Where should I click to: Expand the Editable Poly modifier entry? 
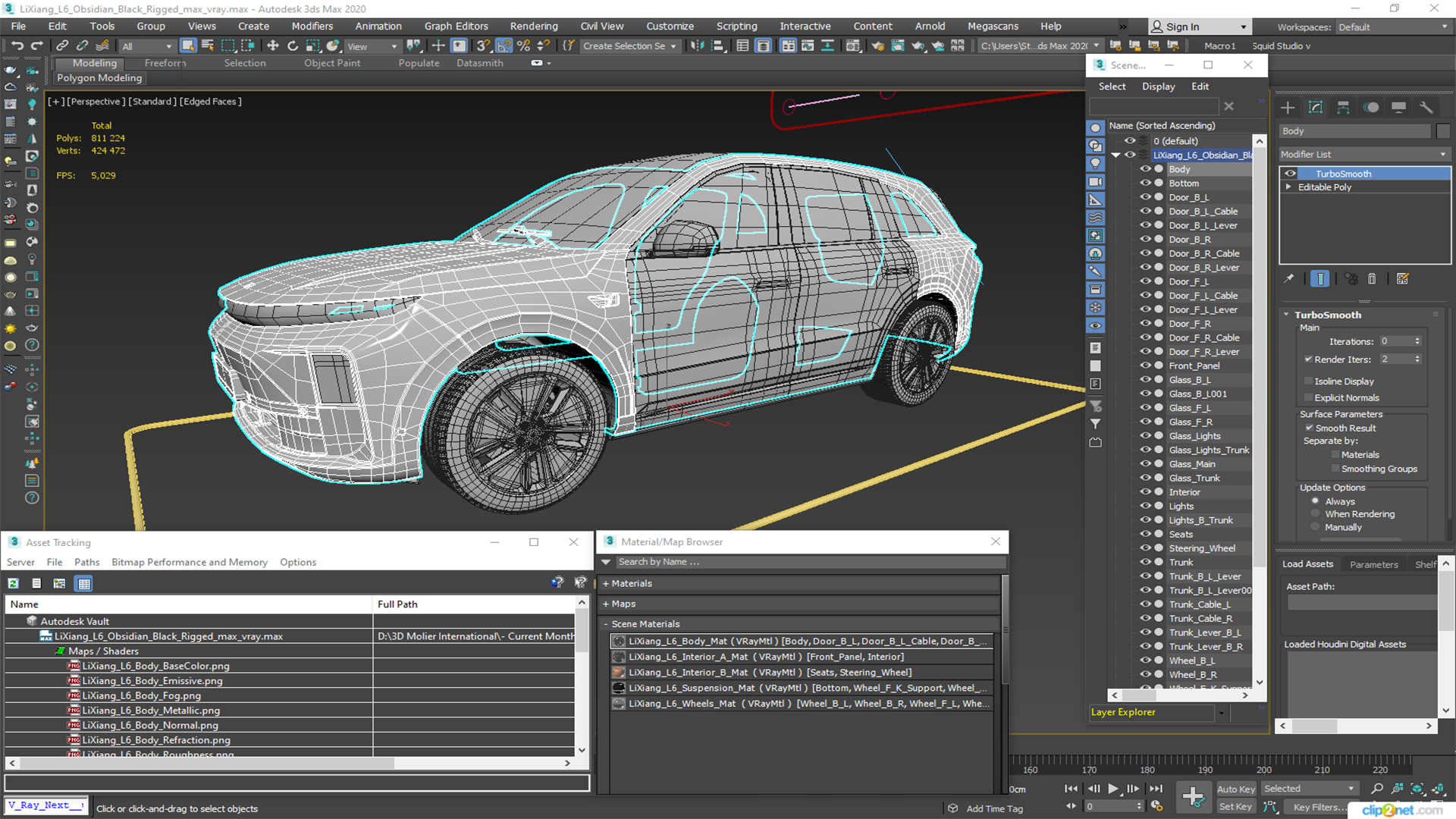click(1288, 187)
